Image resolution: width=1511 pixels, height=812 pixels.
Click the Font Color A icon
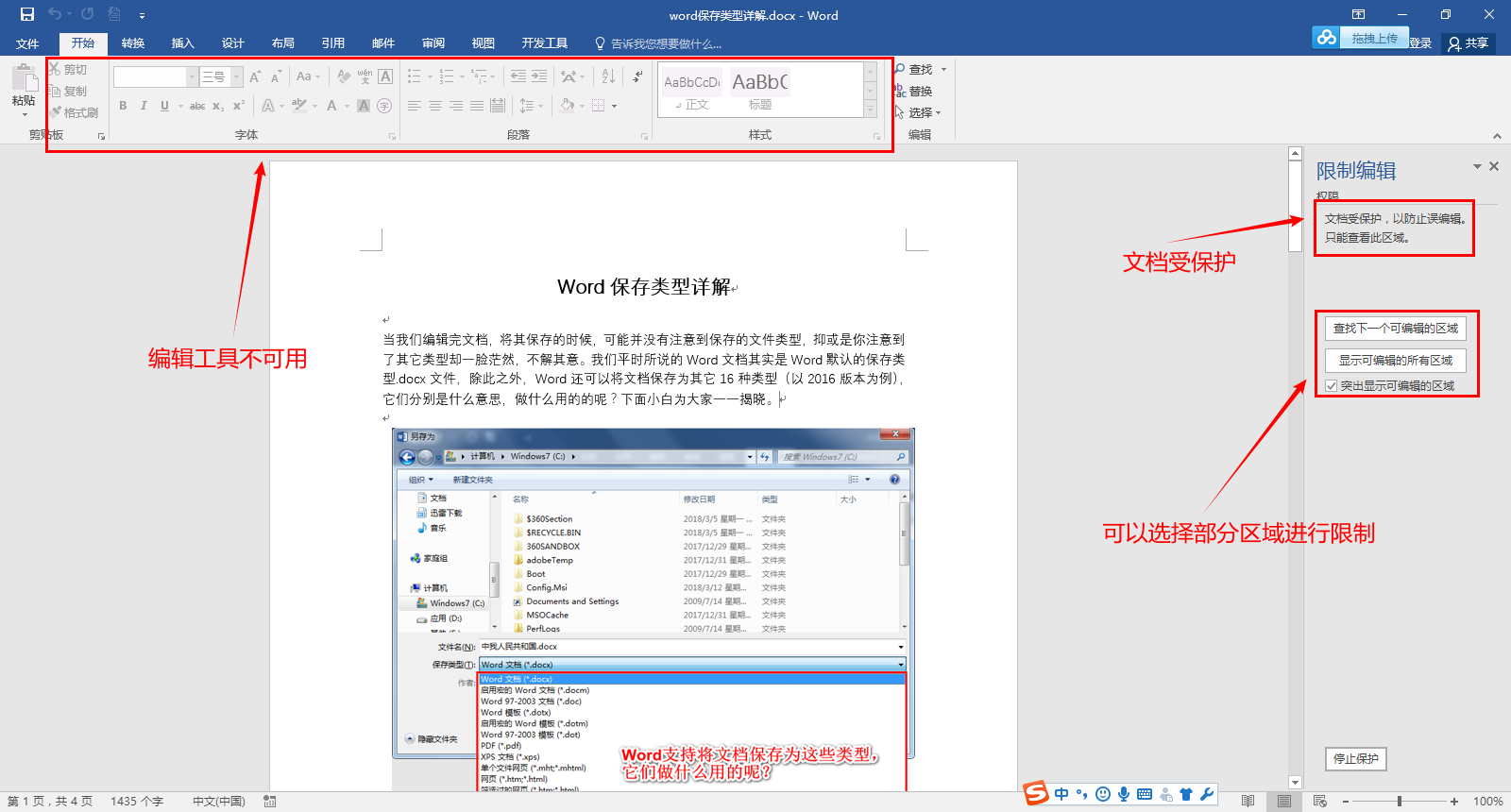tap(331, 106)
